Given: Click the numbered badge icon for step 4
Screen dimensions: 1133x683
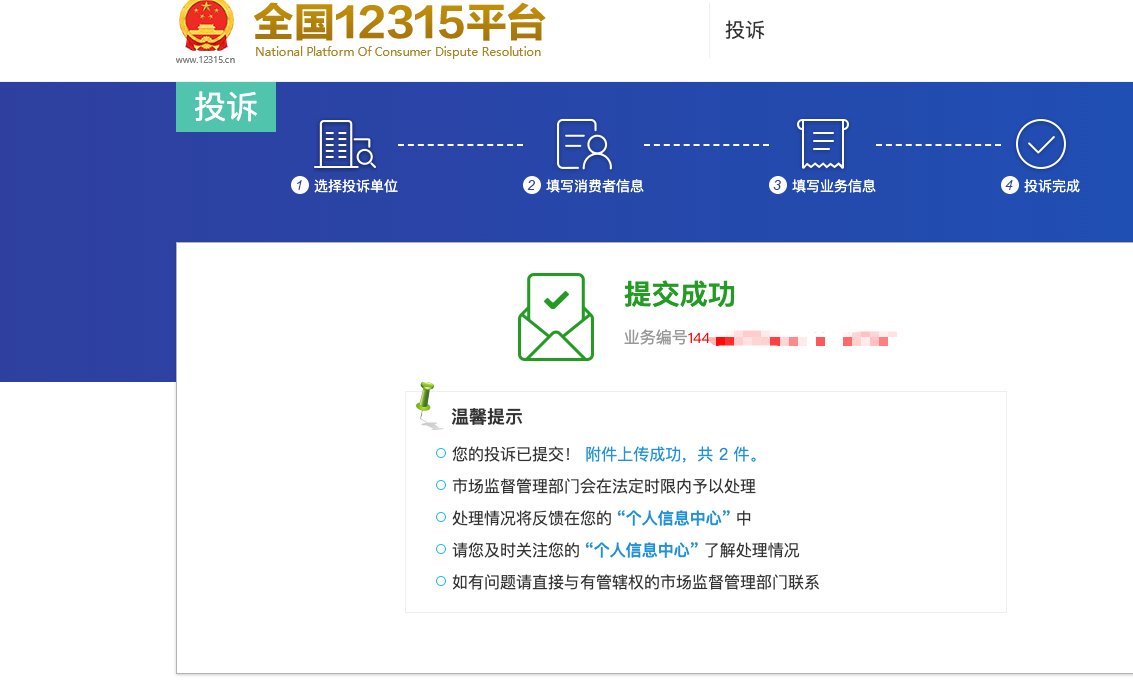Looking at the screenshot, I should pyautogui.click(x=1008, y=185).
